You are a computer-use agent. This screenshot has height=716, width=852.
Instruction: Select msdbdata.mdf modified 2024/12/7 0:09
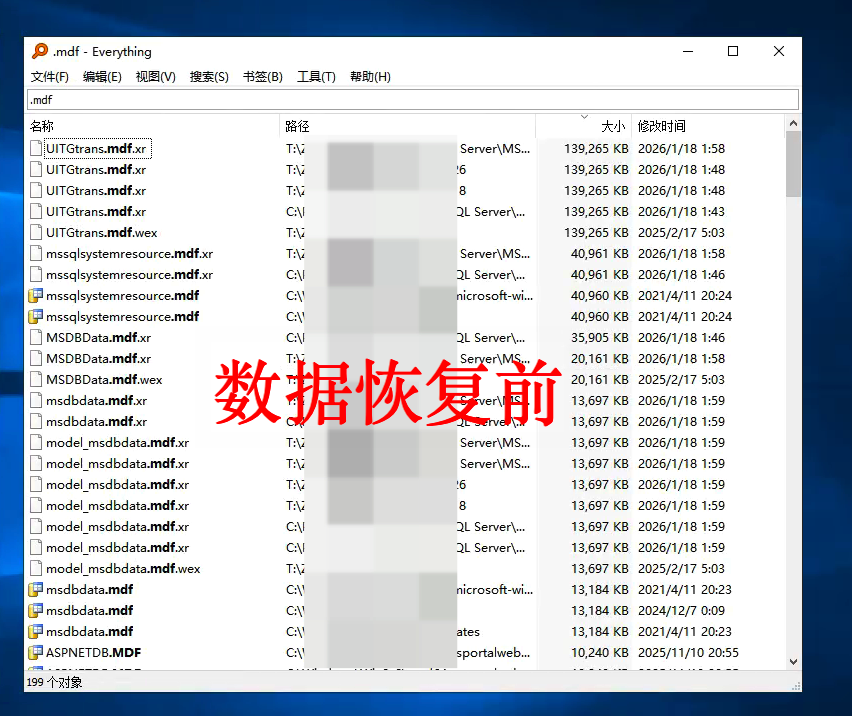90,611
